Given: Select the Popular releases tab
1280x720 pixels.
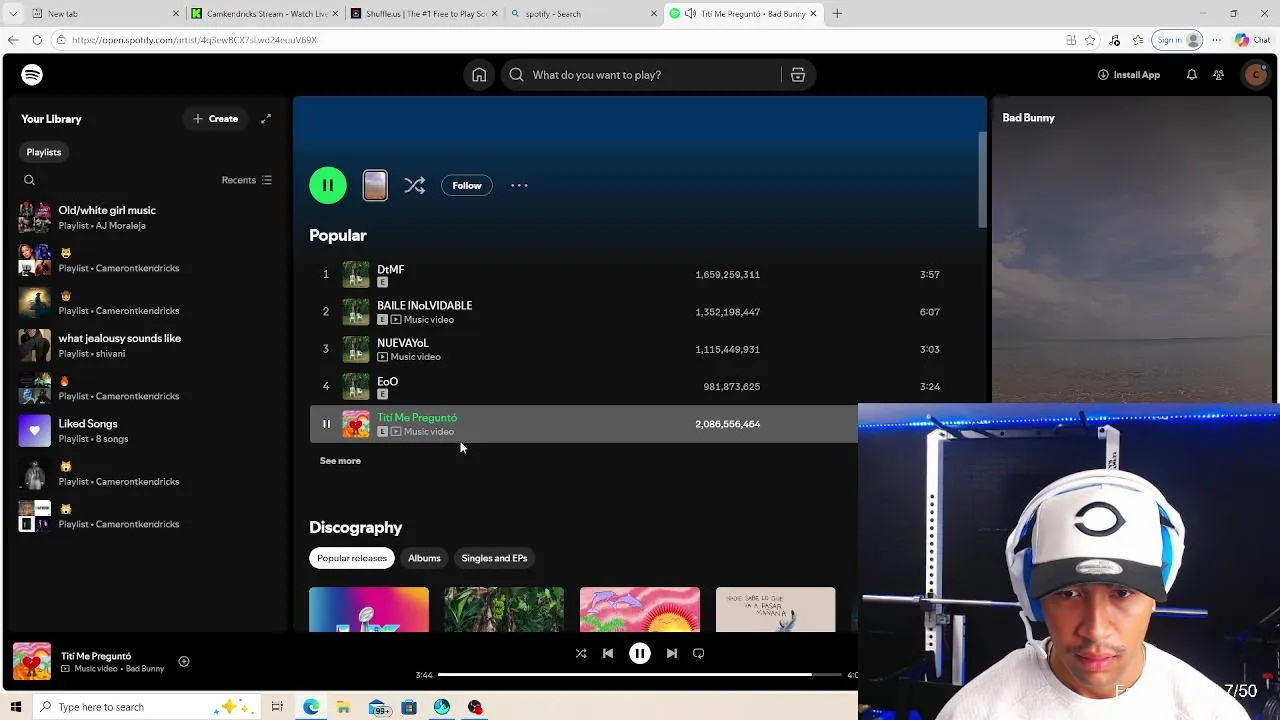Looking at the screenshot, I should pyautogui.click(x=352, y=558).
